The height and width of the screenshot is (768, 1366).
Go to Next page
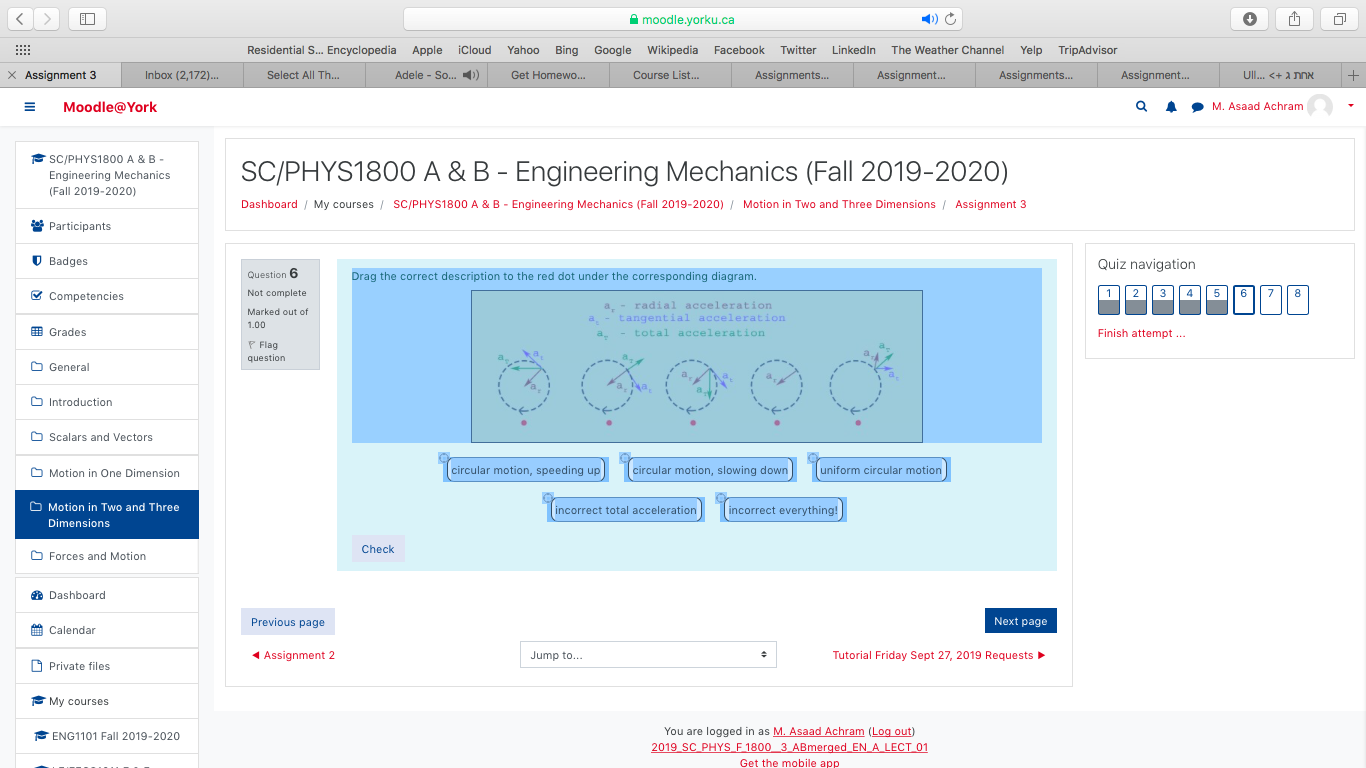coord(1020,621)
